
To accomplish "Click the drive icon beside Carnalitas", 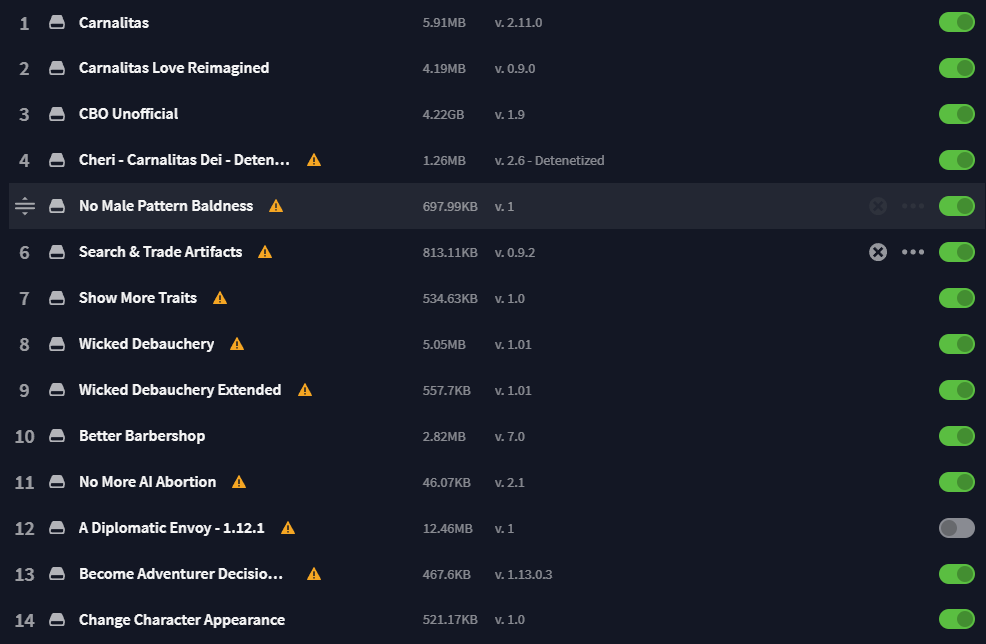I will 58,22.
